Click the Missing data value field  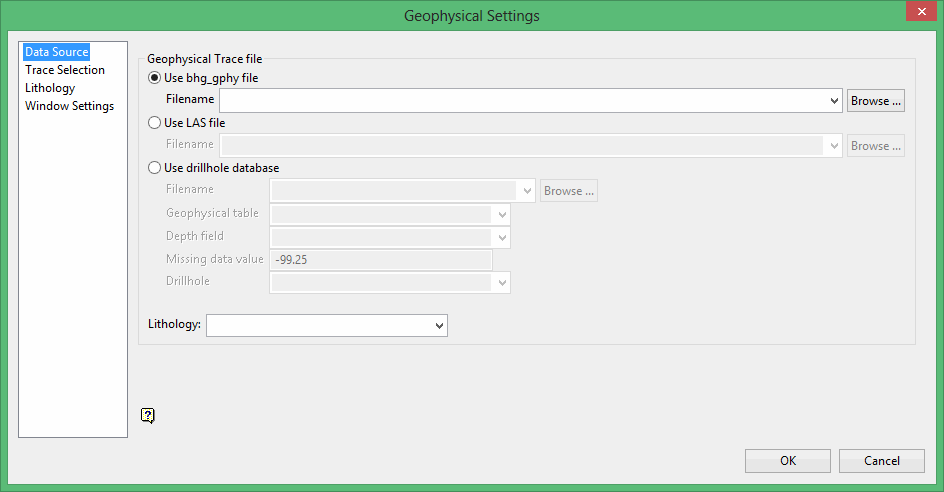point(380,260)
